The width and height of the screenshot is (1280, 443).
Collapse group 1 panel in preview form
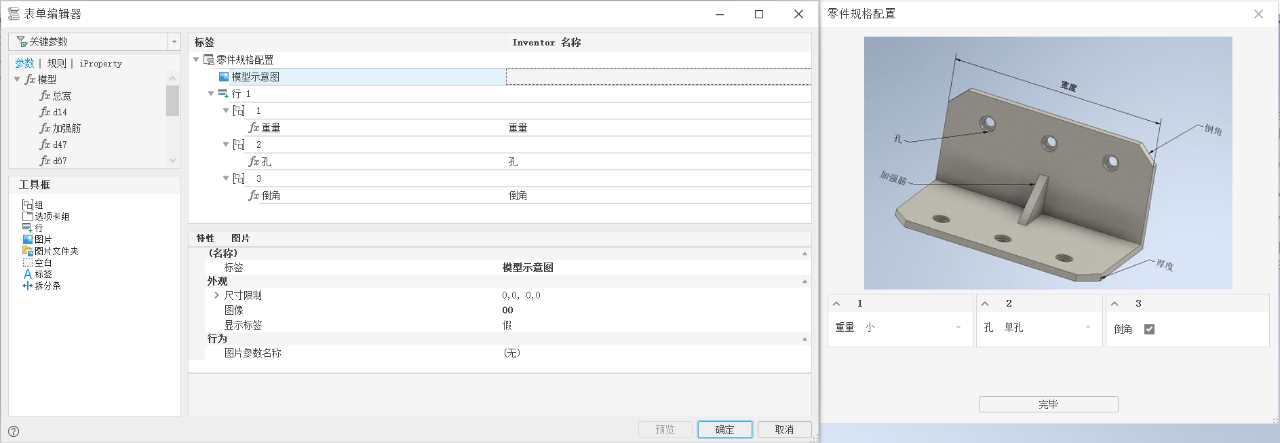point(838,303)
